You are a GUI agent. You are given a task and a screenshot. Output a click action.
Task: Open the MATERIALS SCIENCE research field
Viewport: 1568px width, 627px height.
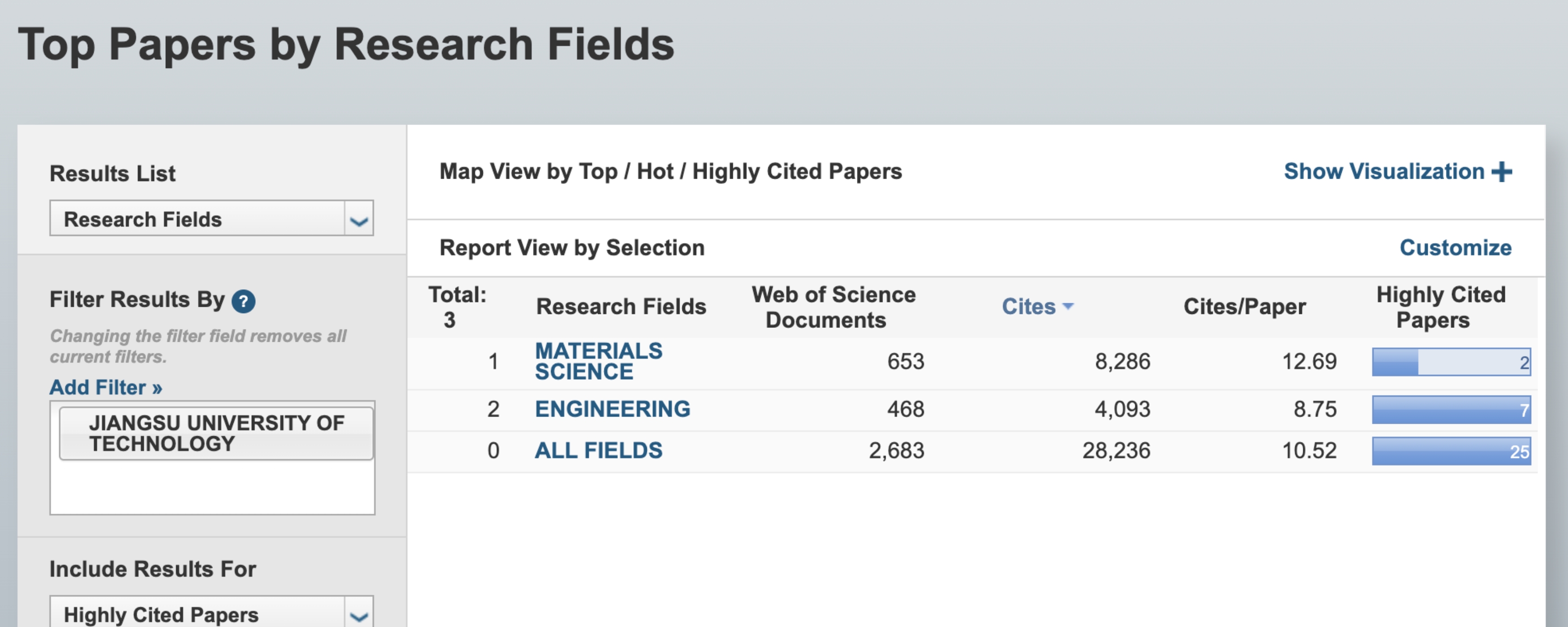(x=599, y=361)
